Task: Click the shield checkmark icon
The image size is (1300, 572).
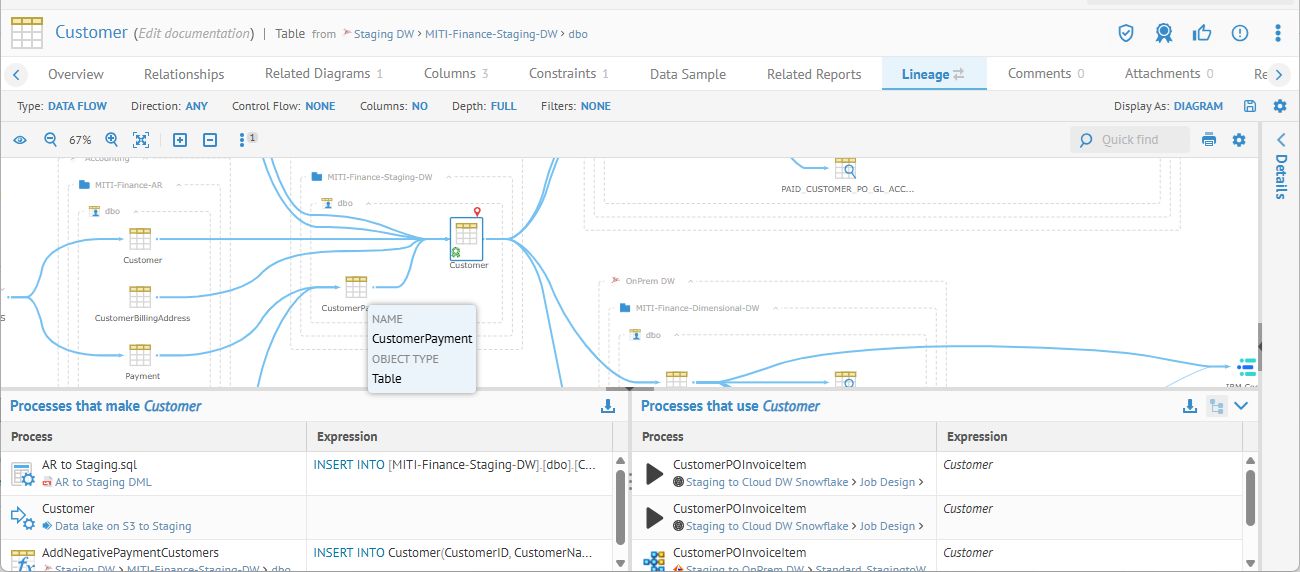Action: tap(1126, 33)
